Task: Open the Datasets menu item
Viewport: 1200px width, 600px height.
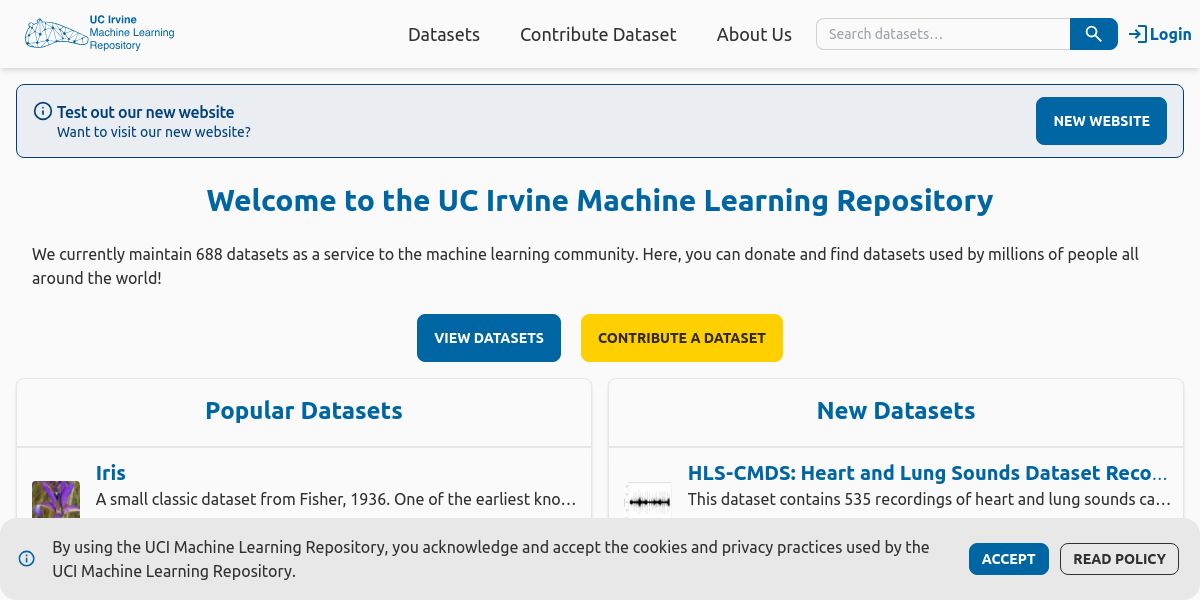Action: point(444,34)
